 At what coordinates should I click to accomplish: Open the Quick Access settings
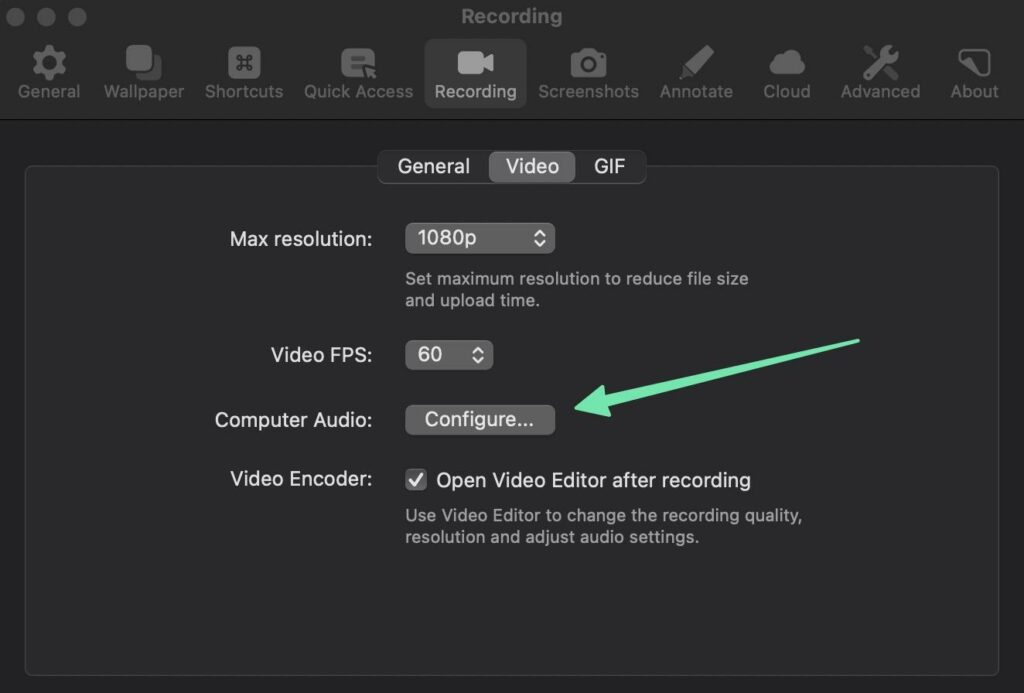(358, 65)
